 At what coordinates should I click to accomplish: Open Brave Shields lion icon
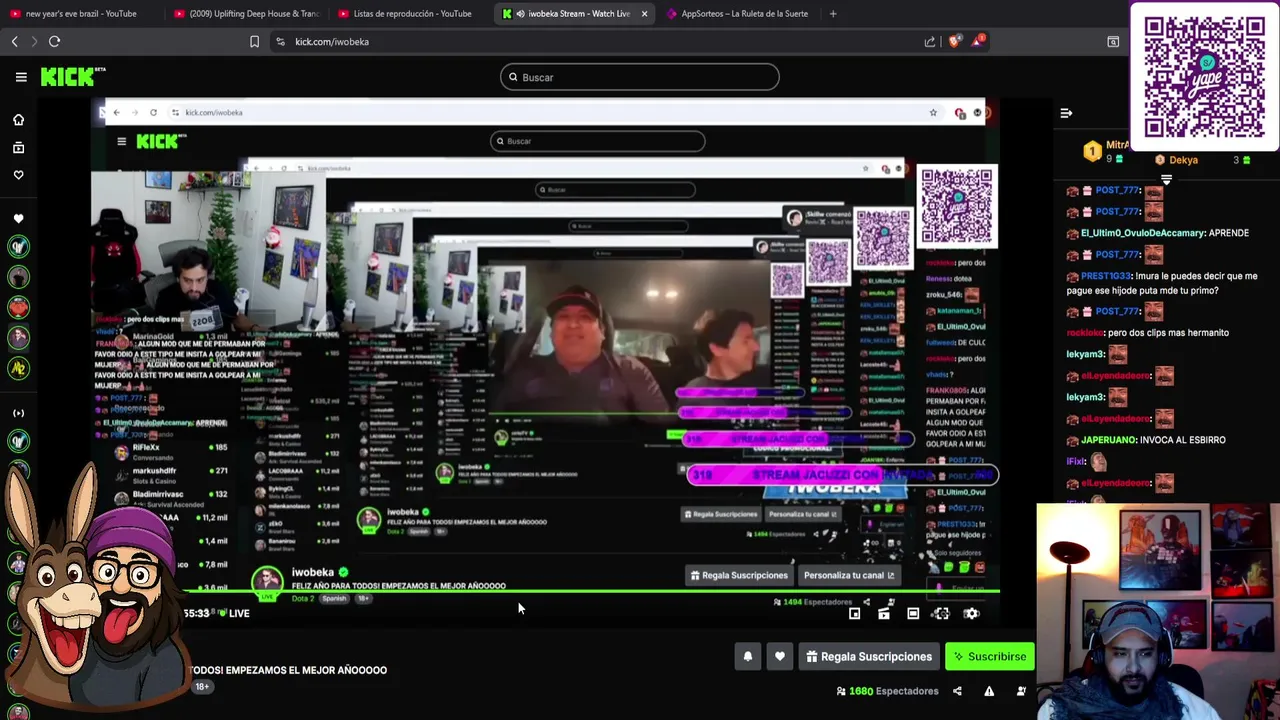(954, 41)
